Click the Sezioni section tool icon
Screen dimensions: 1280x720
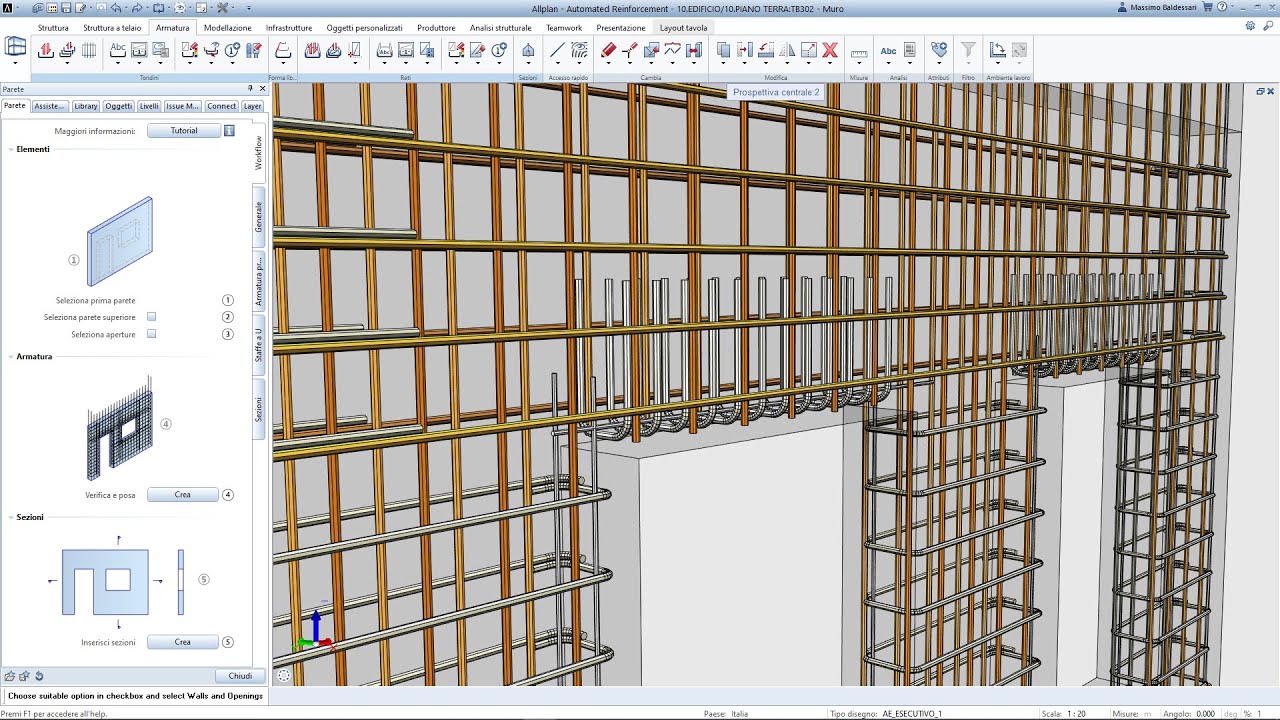pyautogui.click(x=528, y=50)
